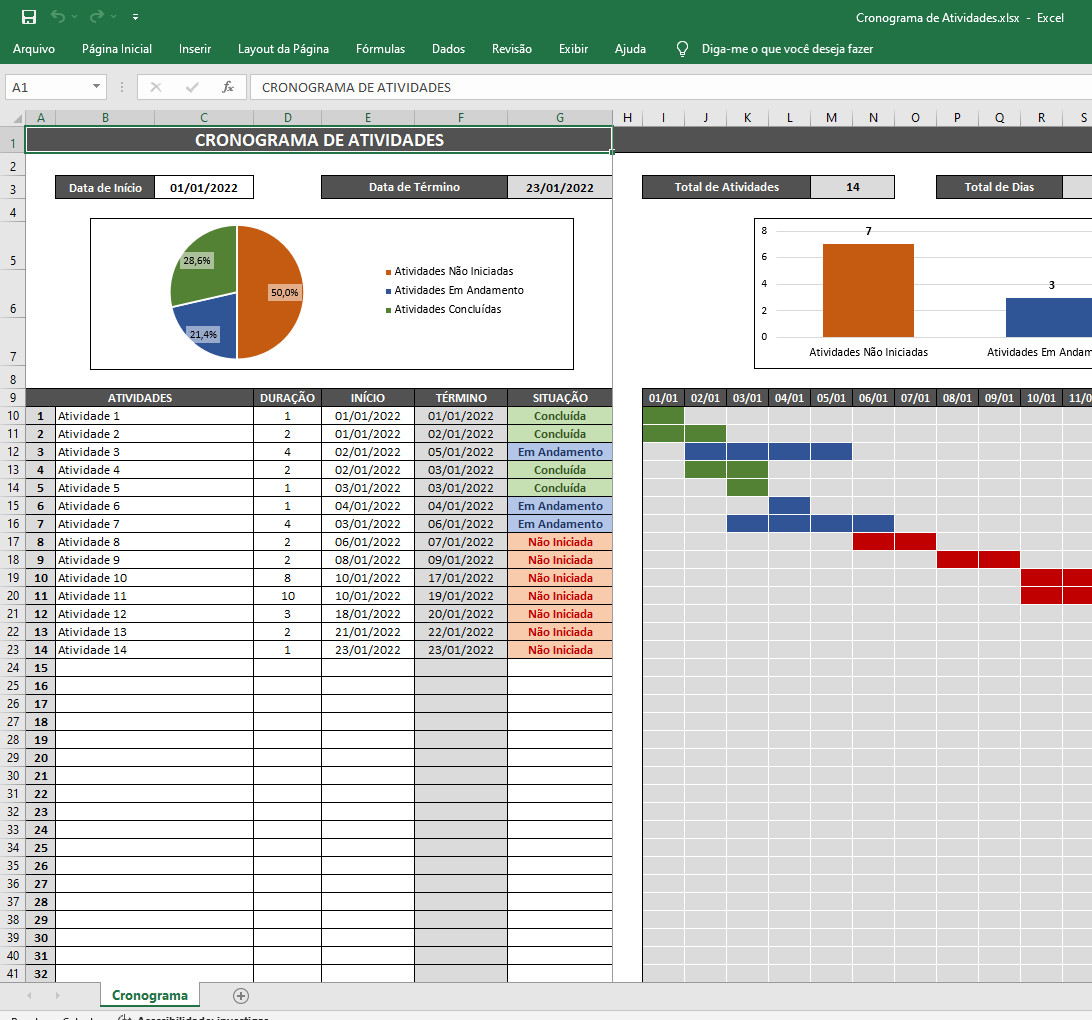The height and width of the screenshot is (1020, 1092).
Task: Expand the Name Box dropdown arrow
Action: [96, 87]
